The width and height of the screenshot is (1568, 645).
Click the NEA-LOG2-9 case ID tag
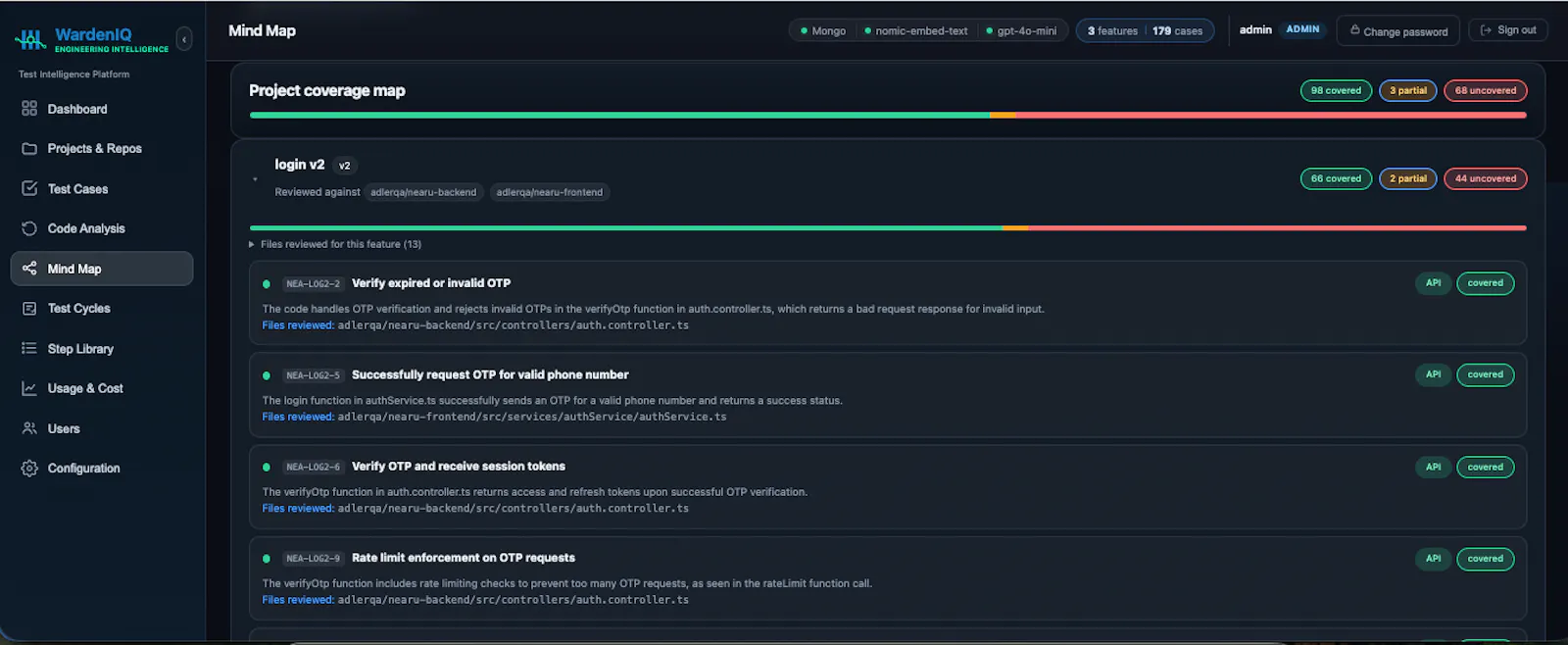(x=313, y=559)
